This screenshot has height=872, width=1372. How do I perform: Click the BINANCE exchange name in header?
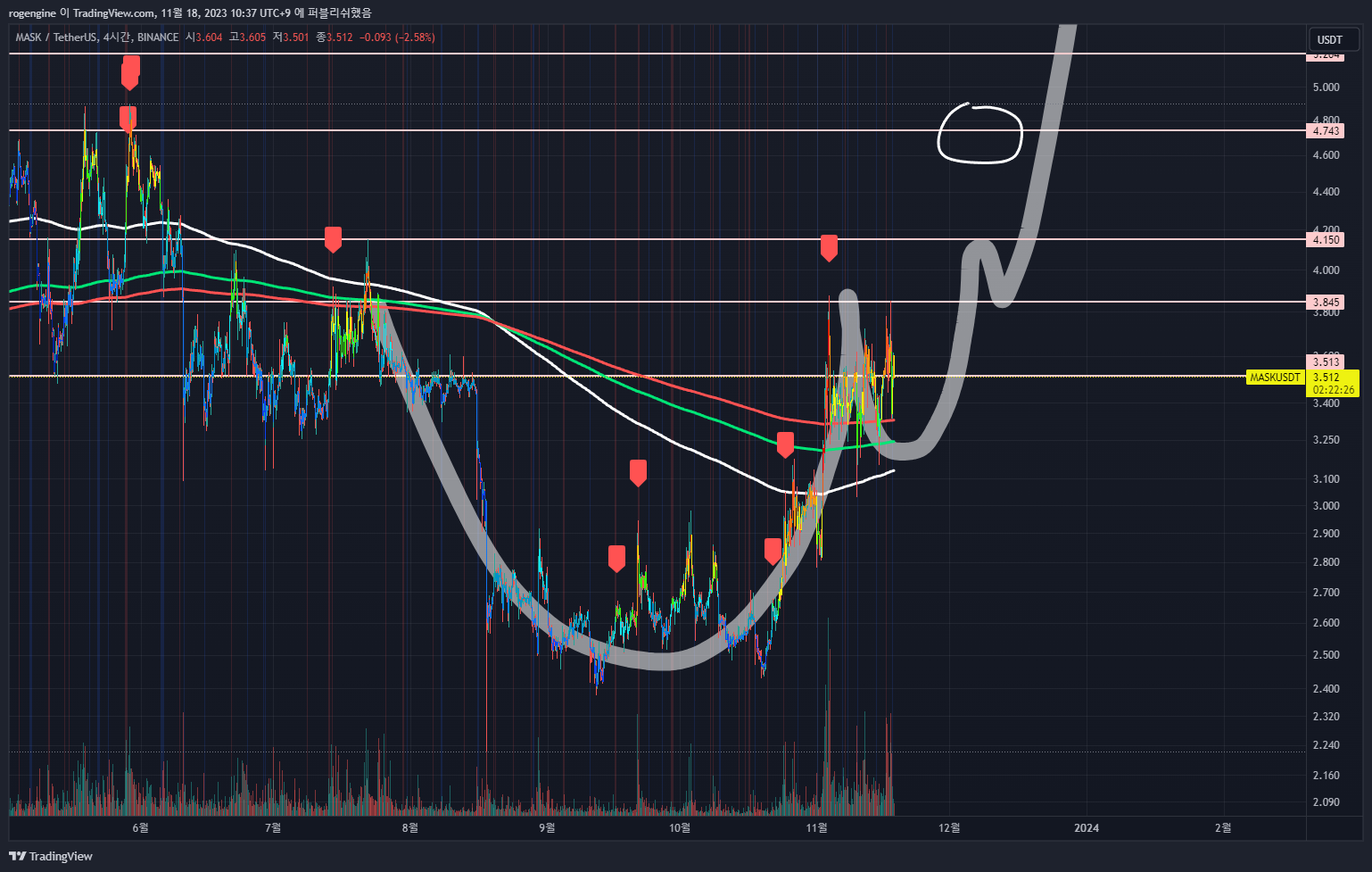pyautogui.click(x=158, y=37)
